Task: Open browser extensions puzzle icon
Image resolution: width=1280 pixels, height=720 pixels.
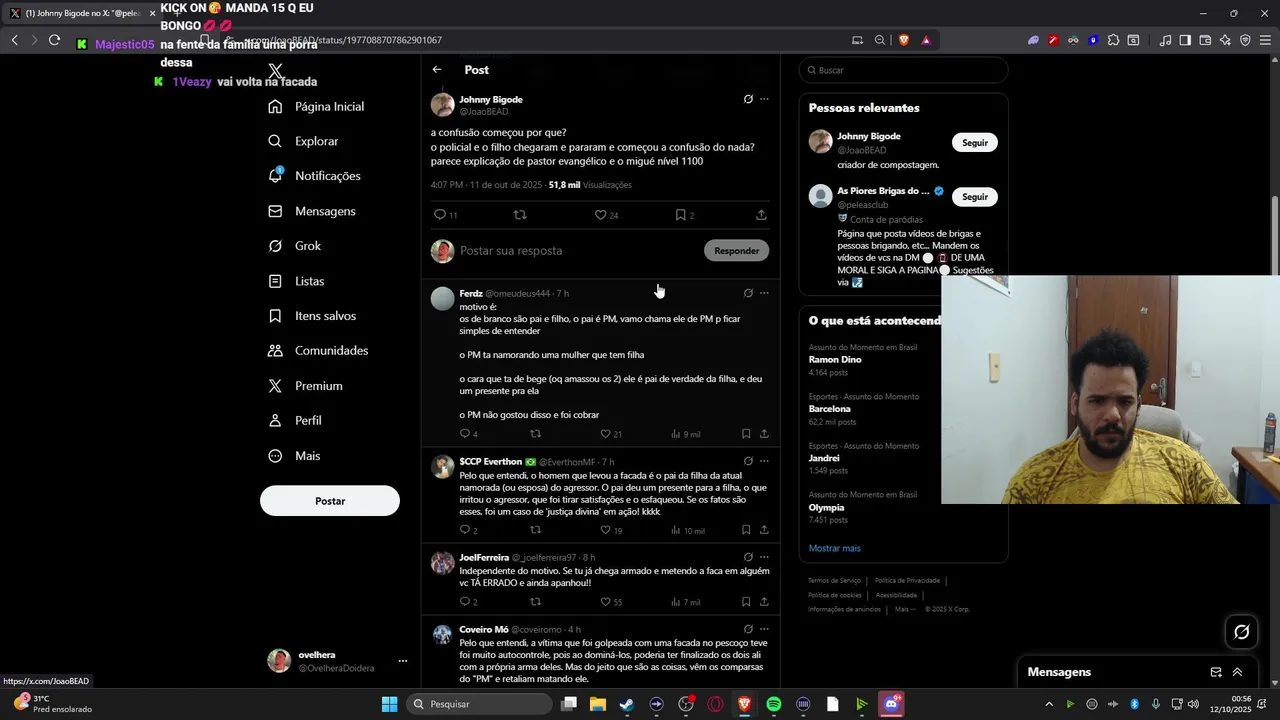Action: [1113, 40]
